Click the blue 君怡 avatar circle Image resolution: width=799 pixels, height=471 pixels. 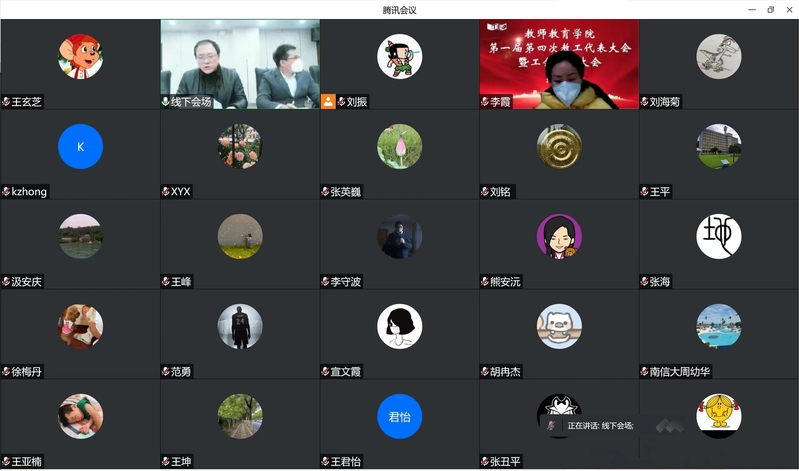(x=400, y=416)
